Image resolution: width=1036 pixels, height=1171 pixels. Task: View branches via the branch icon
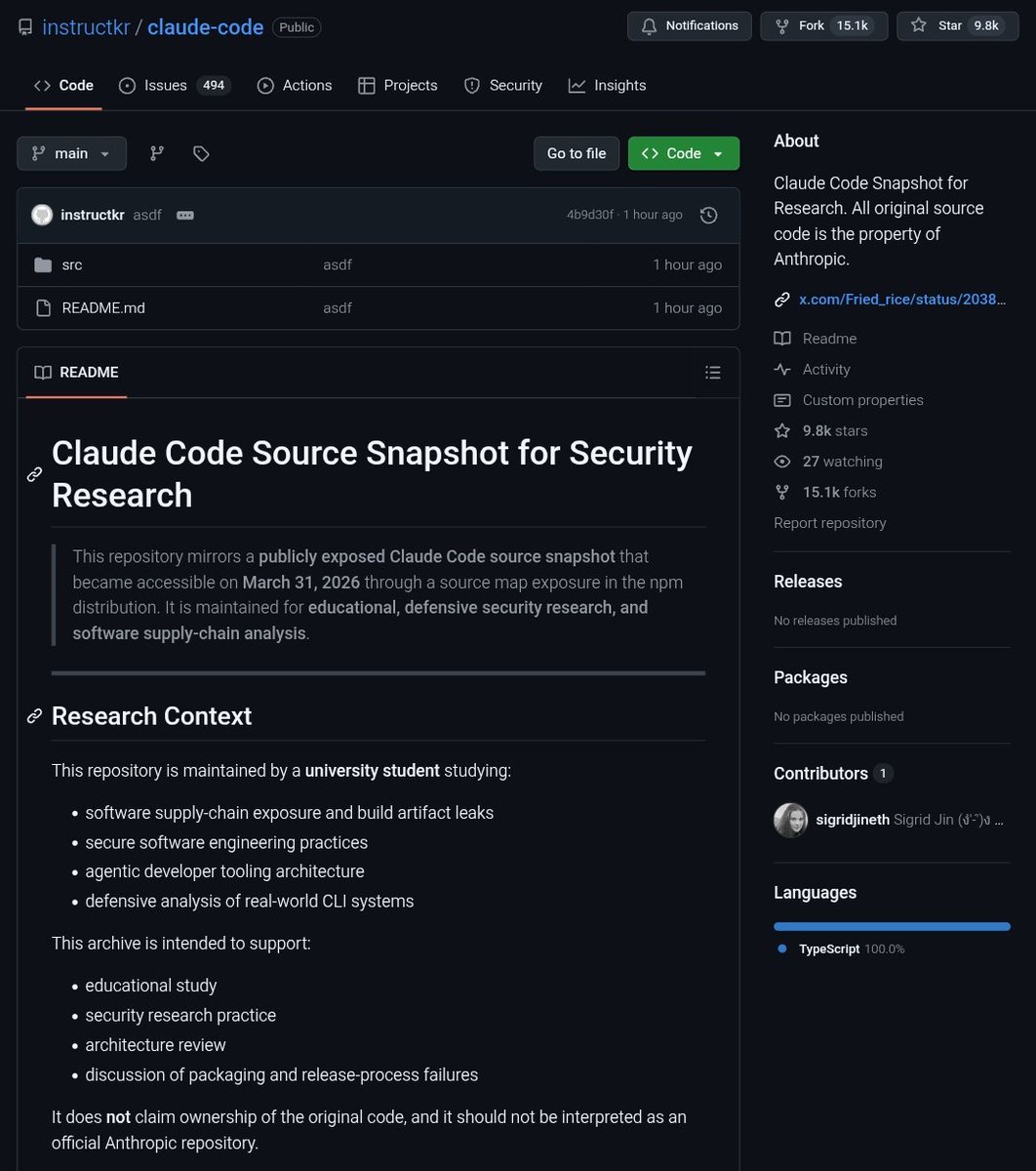coord(156,153)
